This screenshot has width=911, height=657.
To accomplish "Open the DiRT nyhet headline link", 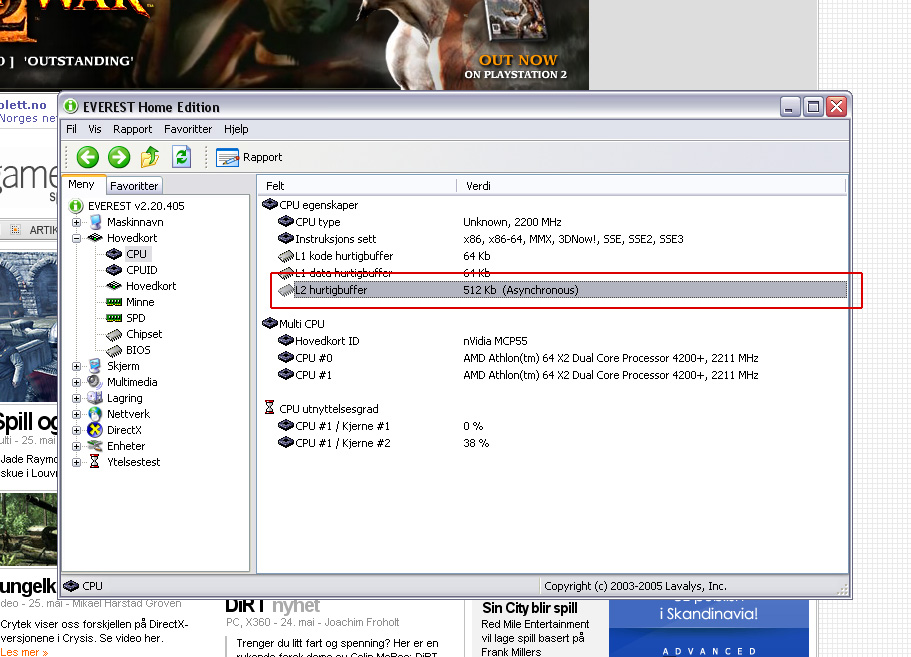I will (x=272, y=606).
